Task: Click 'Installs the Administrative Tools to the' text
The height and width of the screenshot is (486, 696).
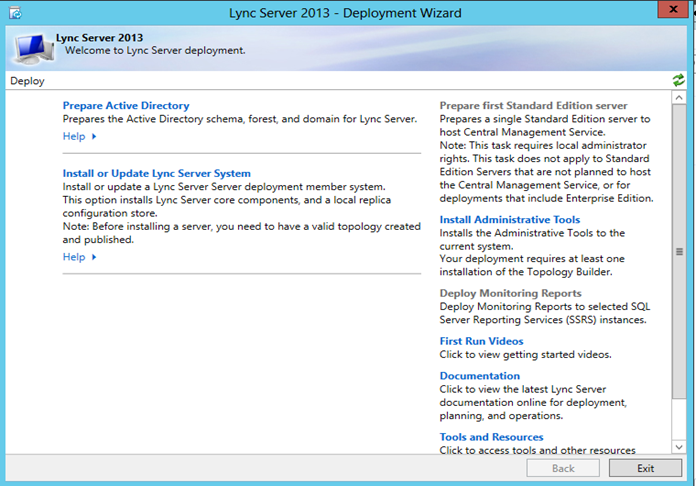Action: (532, 233)
